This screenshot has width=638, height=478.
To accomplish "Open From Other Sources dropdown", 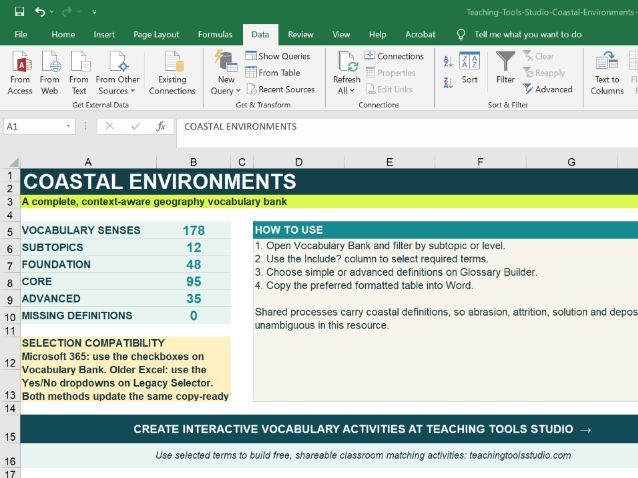I will pyautogui.click(x=118, y=73).
